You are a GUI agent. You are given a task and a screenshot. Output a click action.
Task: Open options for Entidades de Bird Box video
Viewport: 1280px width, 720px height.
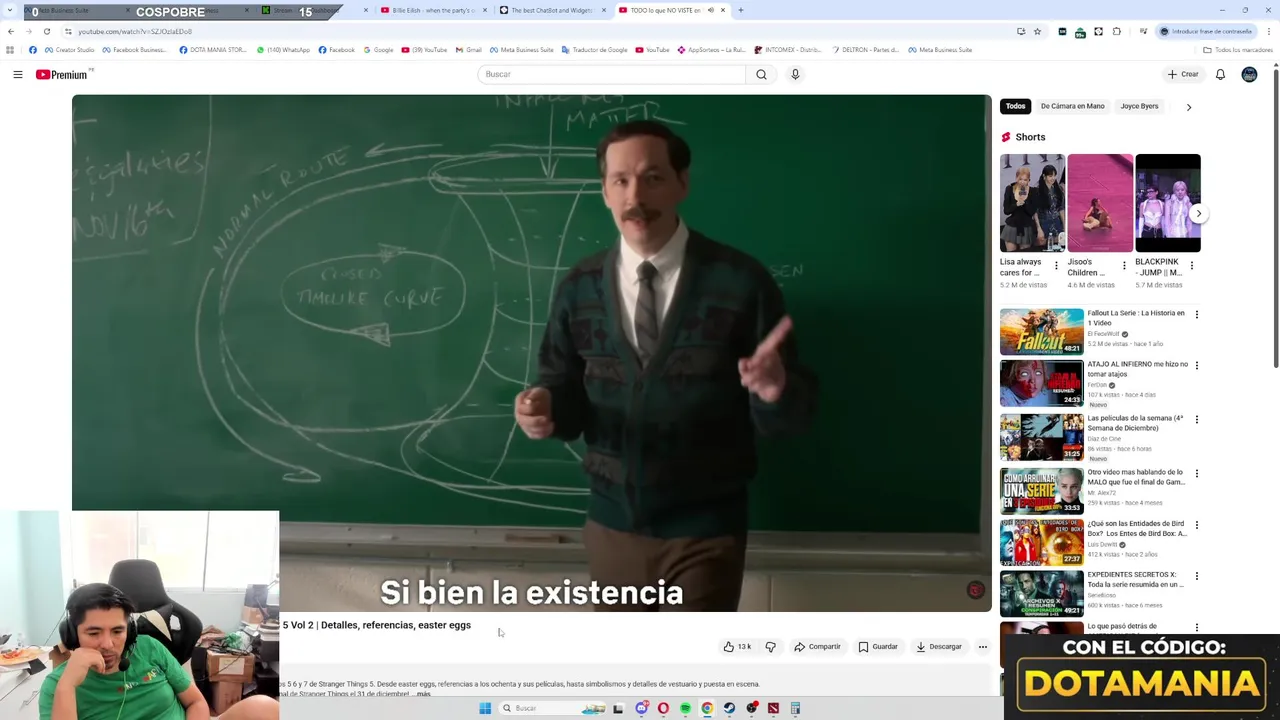click(1196, 524)
